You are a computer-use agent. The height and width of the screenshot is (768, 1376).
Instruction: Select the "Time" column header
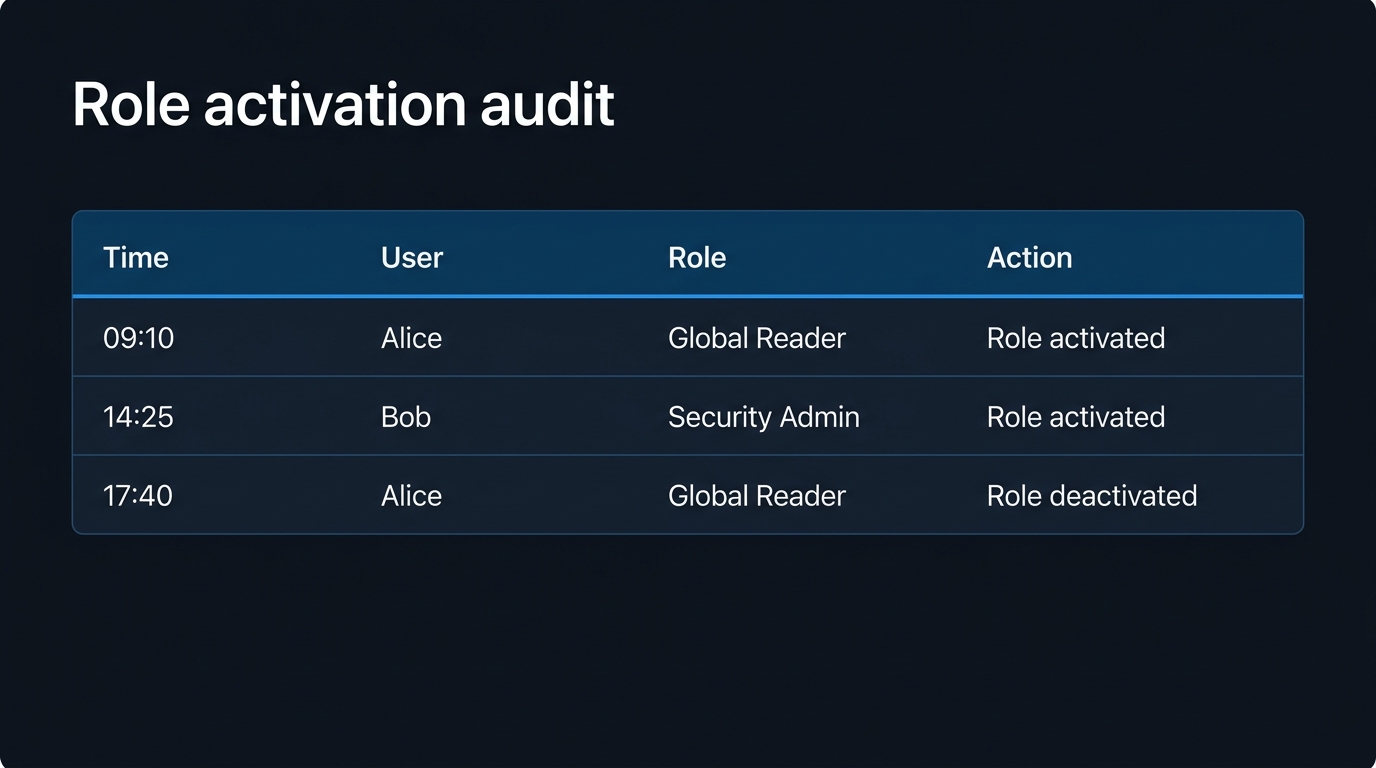pos(136,257)
